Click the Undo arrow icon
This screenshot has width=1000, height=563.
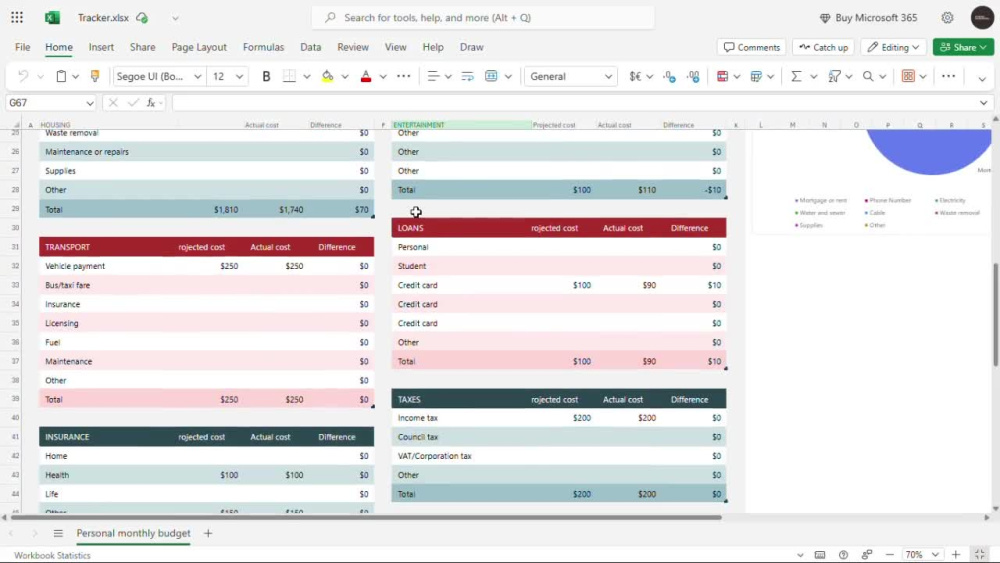(23, 77)
